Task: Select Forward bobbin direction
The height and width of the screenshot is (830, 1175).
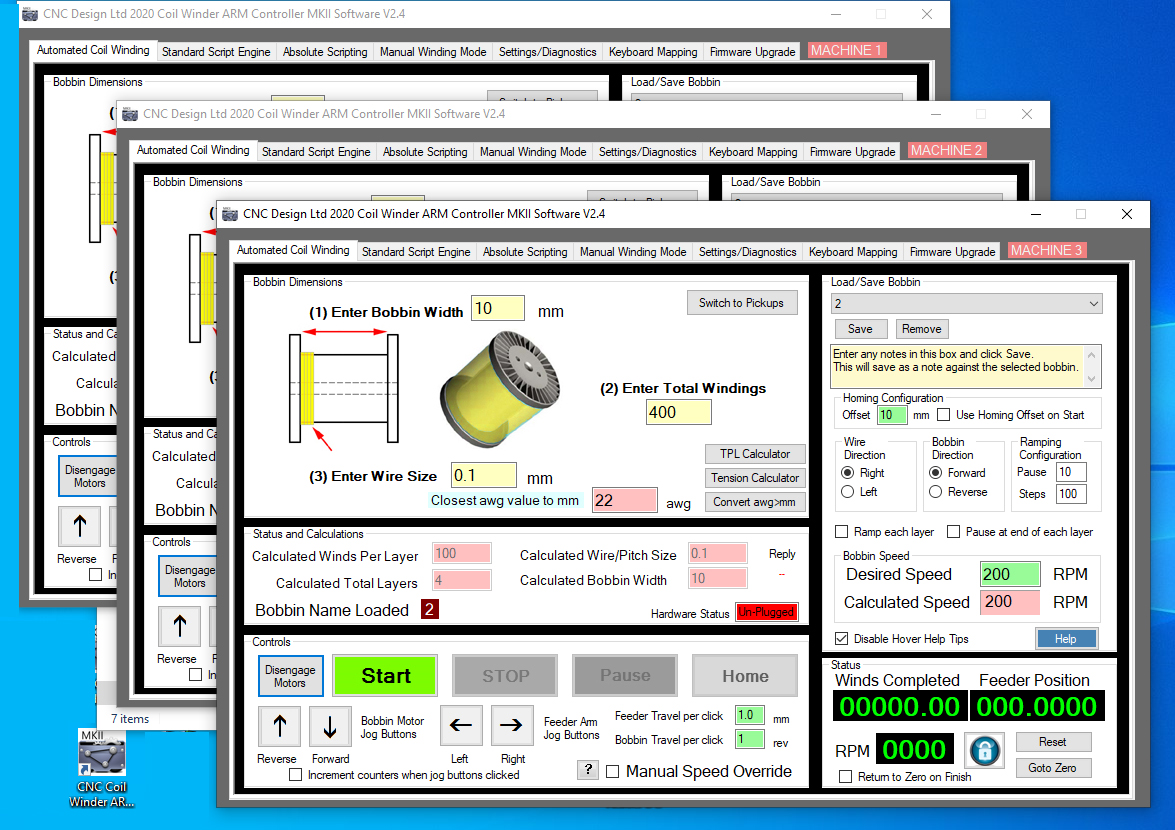Action: pyautogui.click(x=935, y=473)
